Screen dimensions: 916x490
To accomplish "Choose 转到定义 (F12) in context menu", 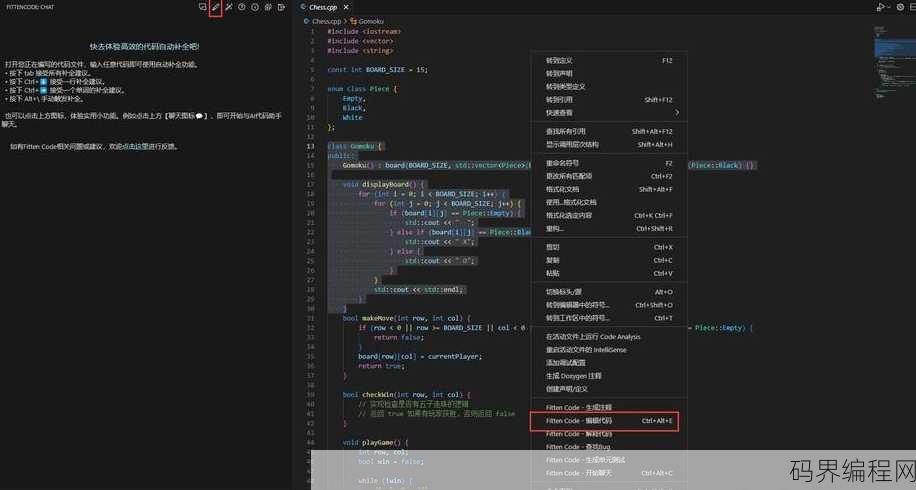I will (609, 60).
